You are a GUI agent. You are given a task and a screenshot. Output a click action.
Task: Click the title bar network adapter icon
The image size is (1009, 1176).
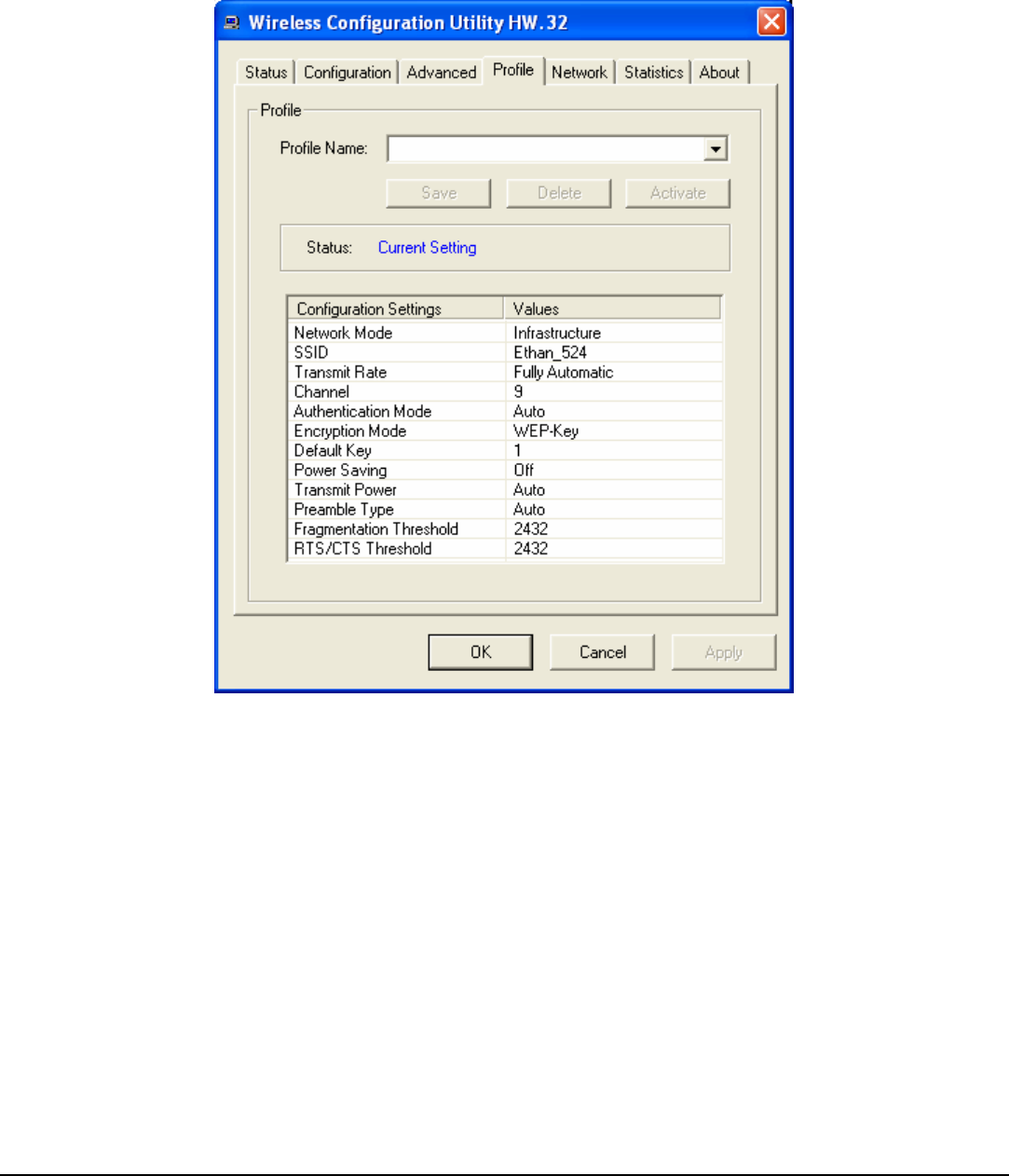pos(231,22)
